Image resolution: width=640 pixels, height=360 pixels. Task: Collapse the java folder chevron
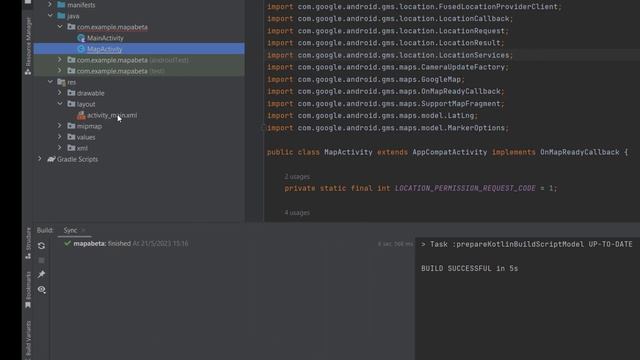50,16
